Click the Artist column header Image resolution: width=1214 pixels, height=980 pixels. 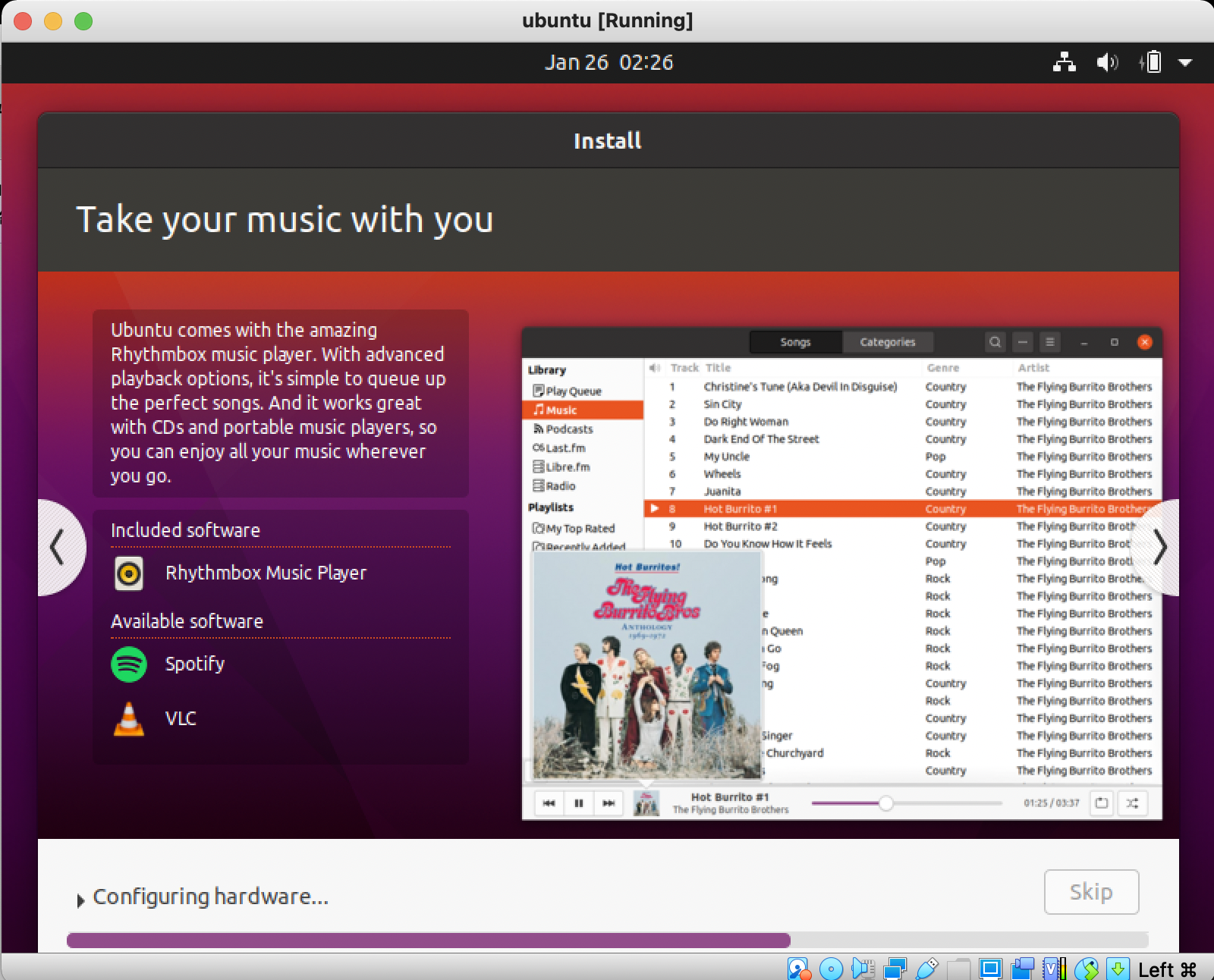point(1033,368)
